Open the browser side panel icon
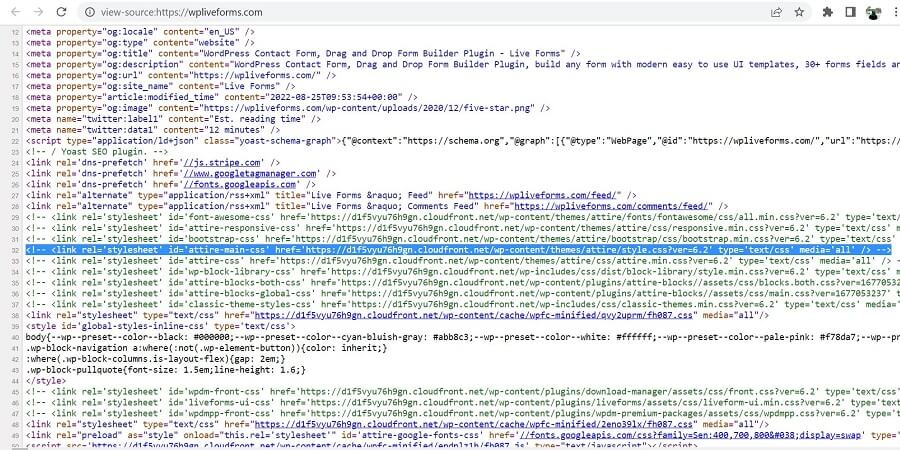This screenshot has width=900, height=450. coord(850,12)
